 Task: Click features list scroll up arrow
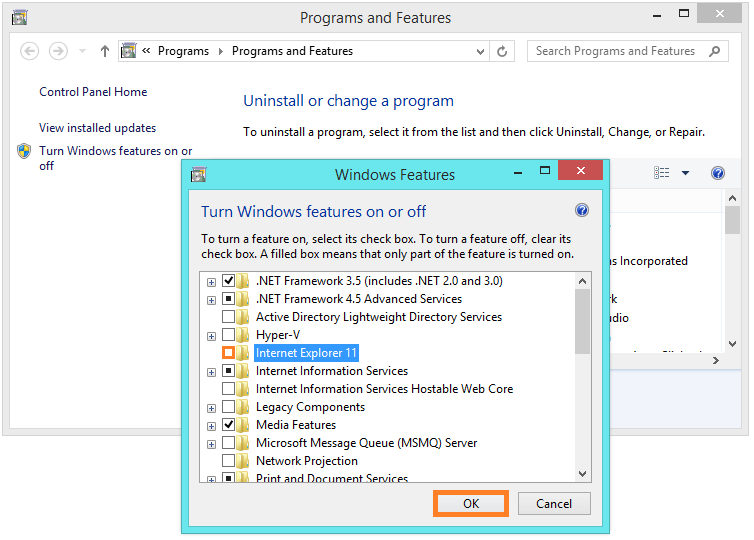tap(582, 281)
